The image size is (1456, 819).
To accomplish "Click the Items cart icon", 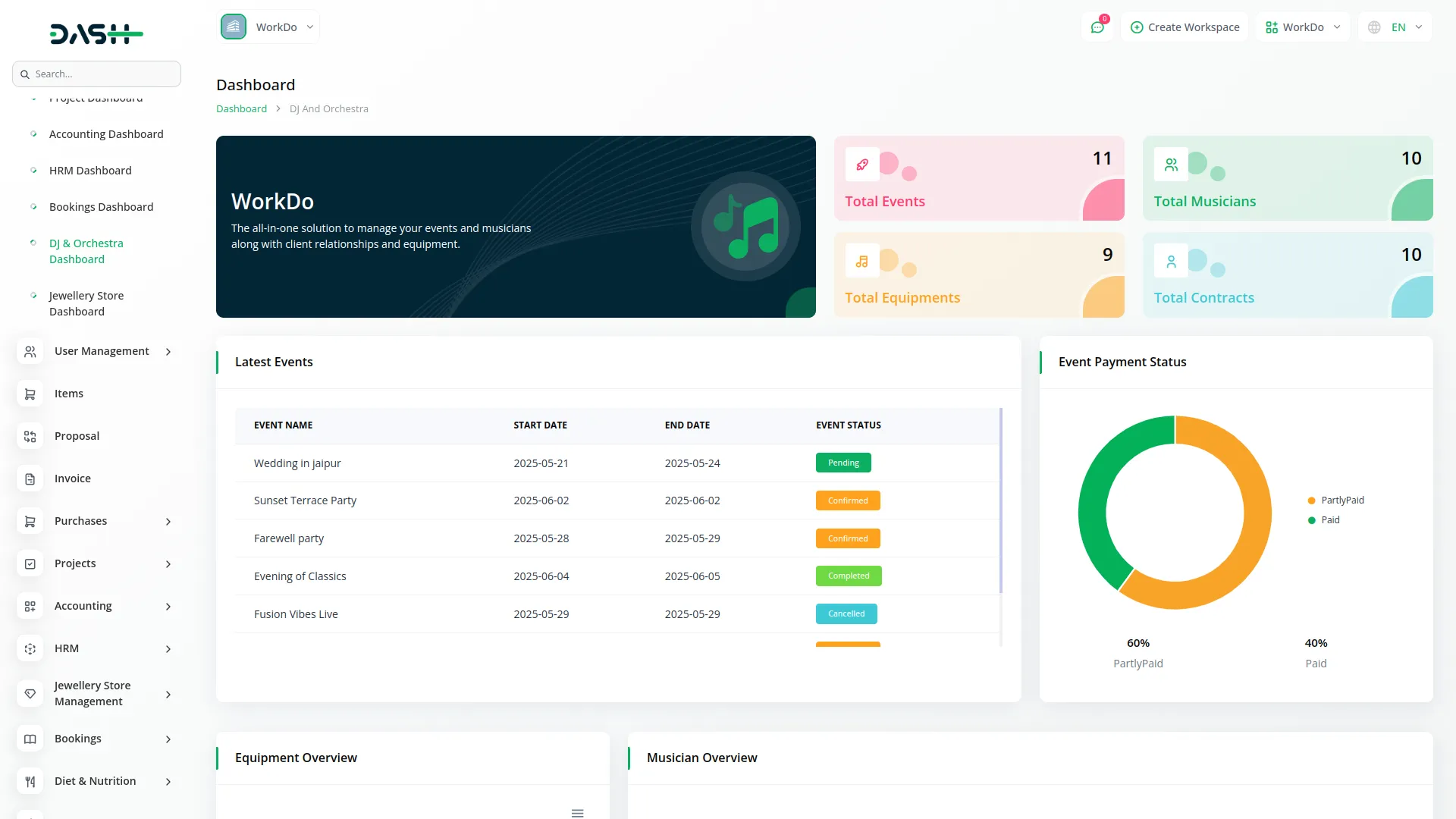I will [x=30, y=394].
